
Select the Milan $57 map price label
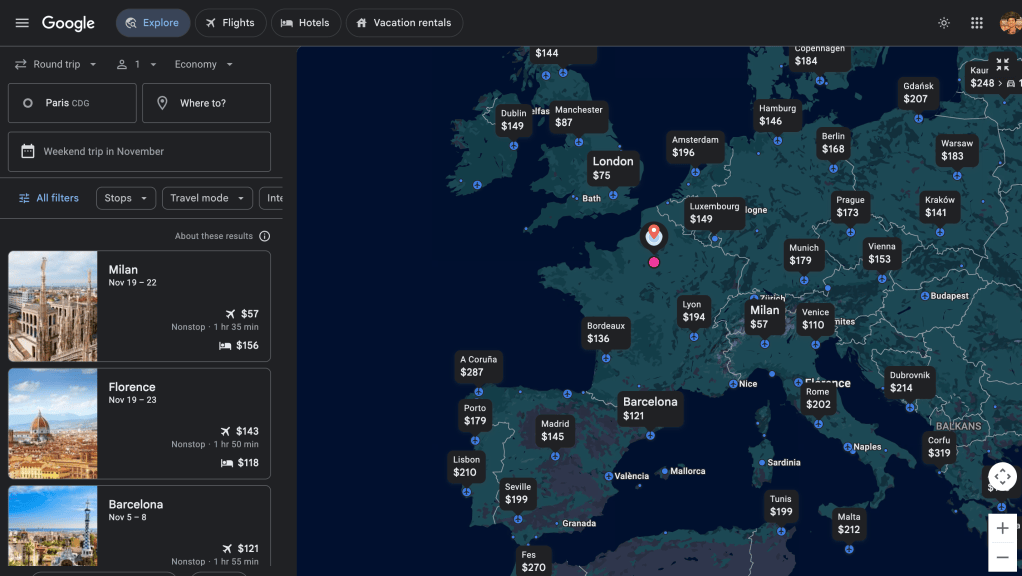point(765,317)
